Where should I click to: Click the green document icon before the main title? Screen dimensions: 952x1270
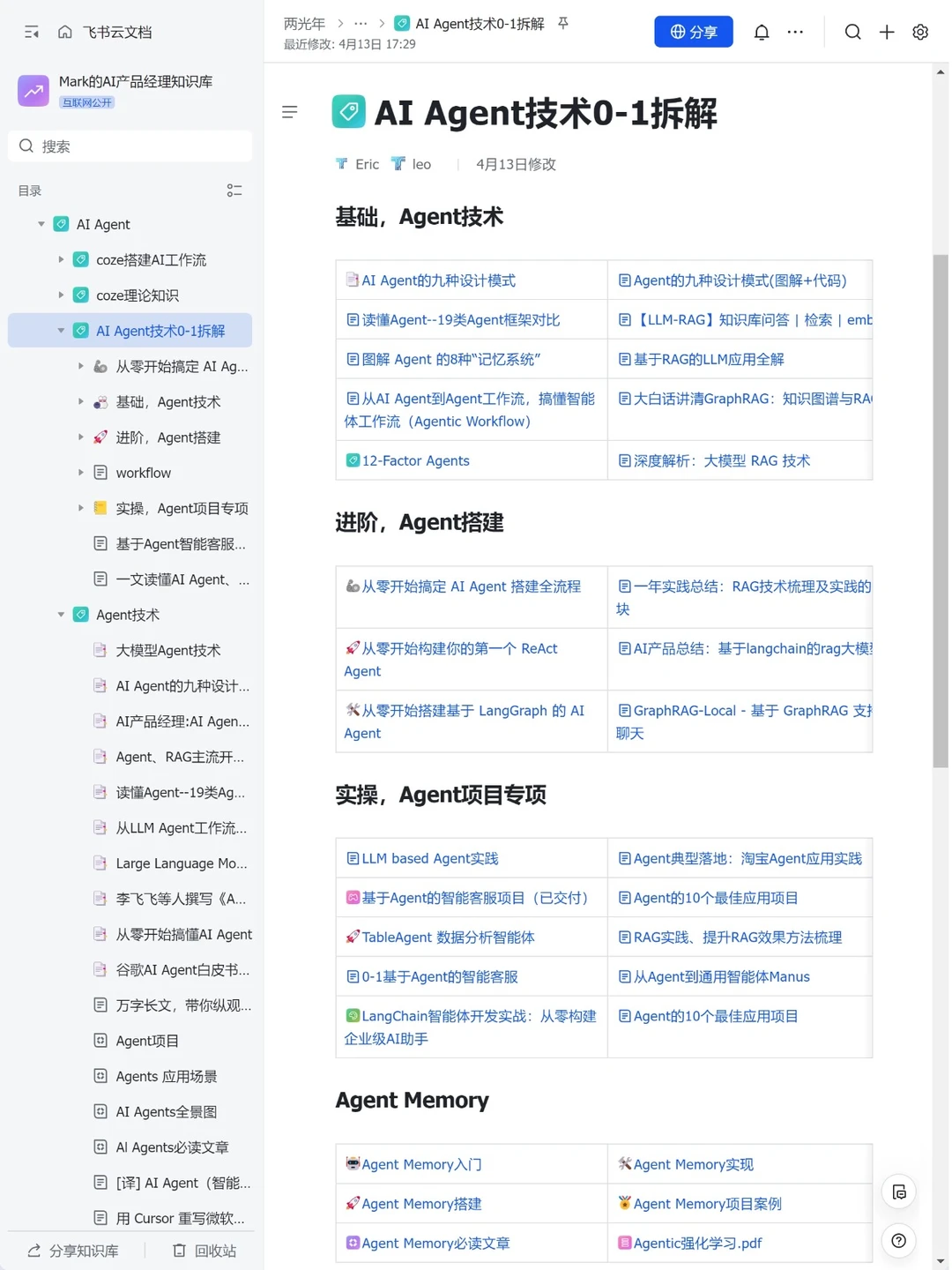(x=349, y=112)
